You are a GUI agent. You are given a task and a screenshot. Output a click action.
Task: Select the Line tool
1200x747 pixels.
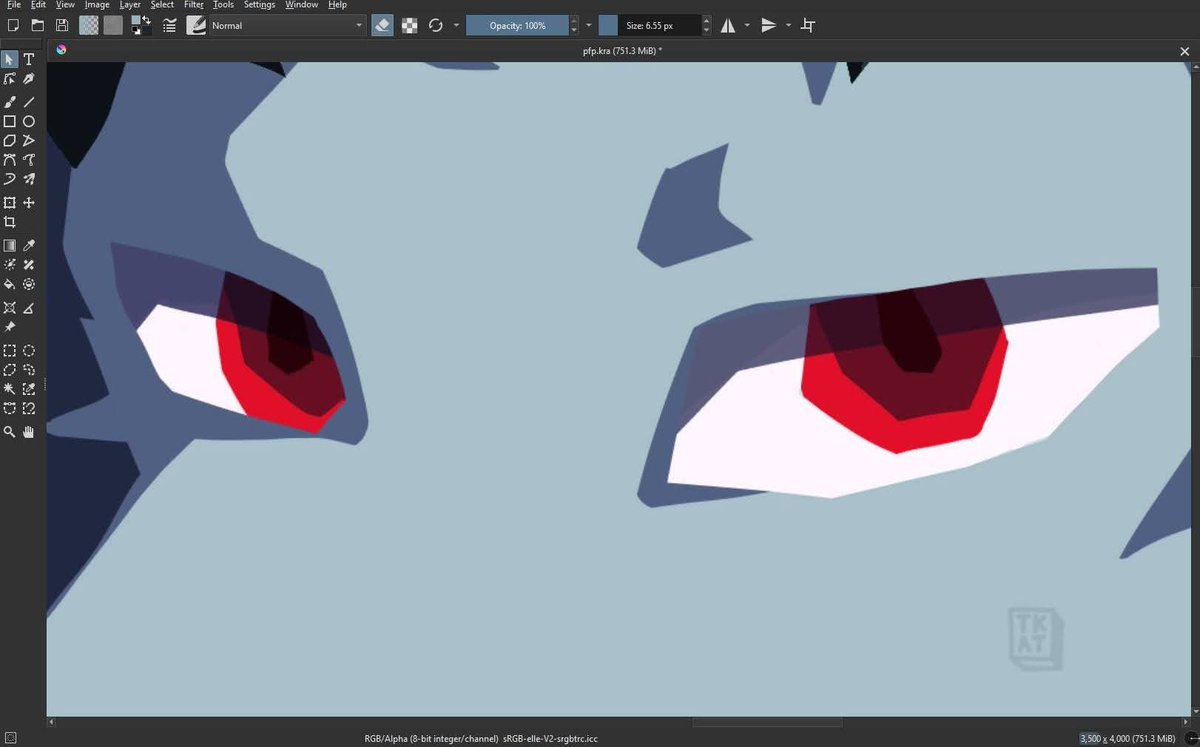29,102
